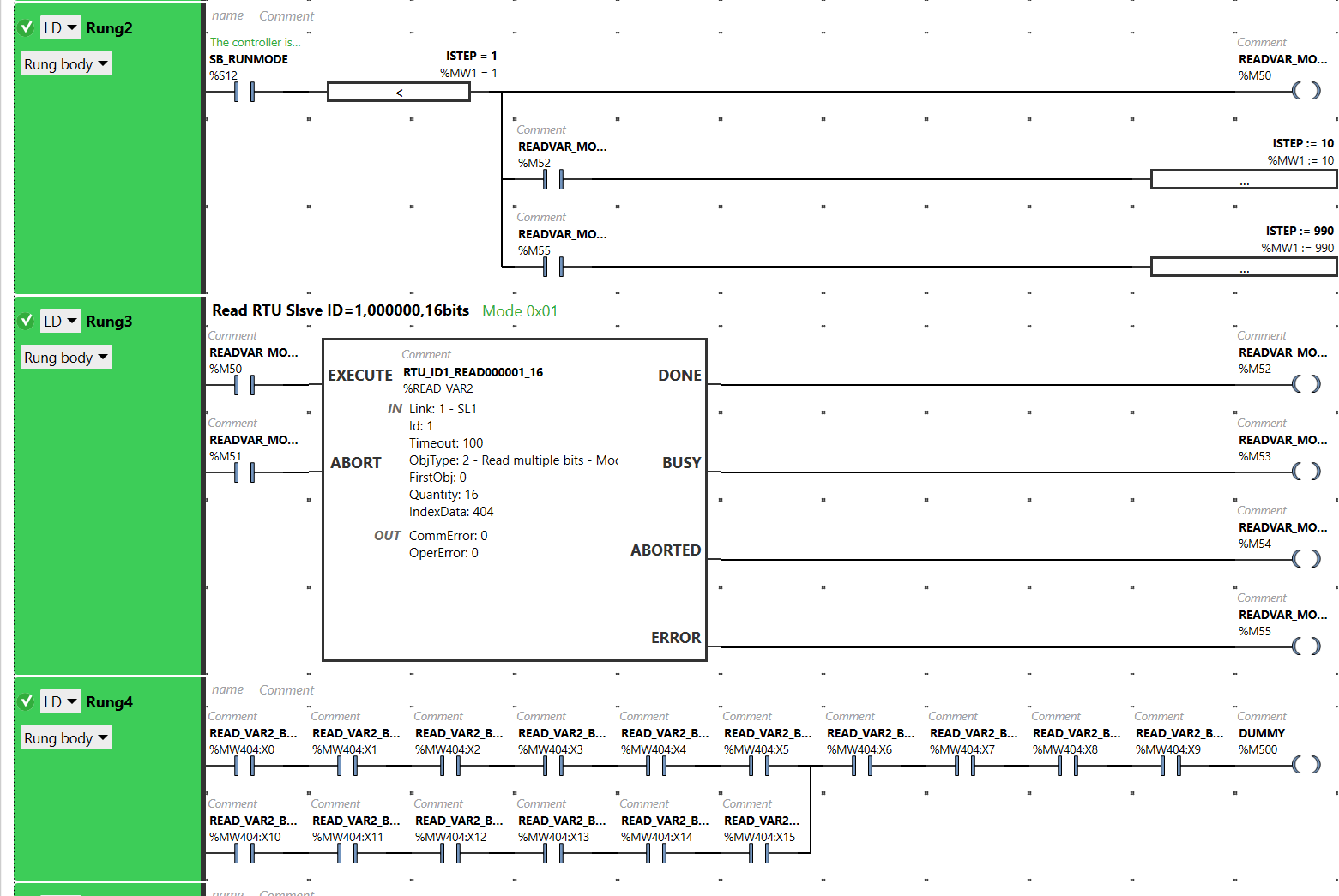Select the %MW404:X4 contact
Screen dimensions: 1339x896
click(656, 766)
